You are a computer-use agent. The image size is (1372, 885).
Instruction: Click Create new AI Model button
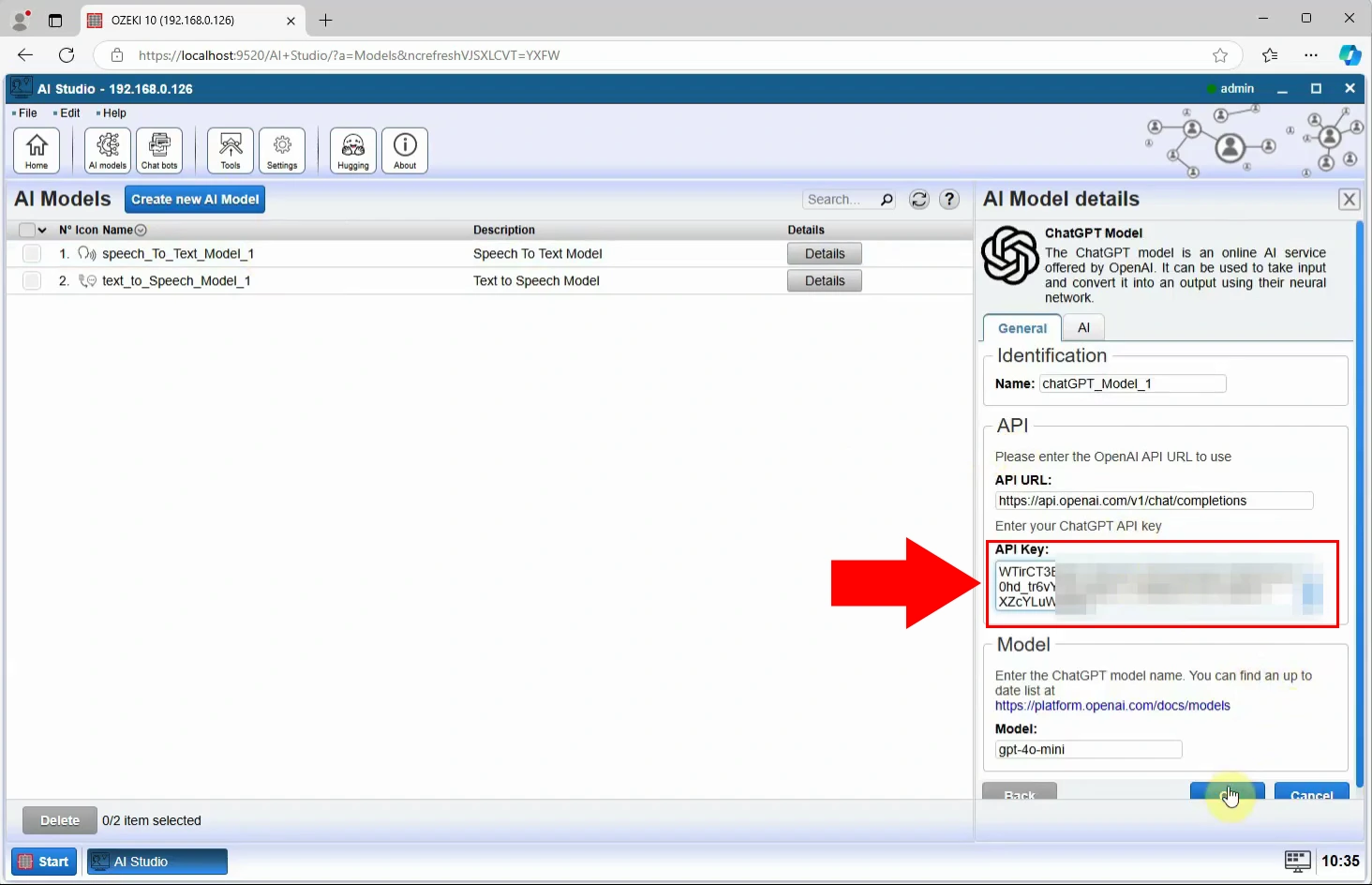tap(195, 200)
